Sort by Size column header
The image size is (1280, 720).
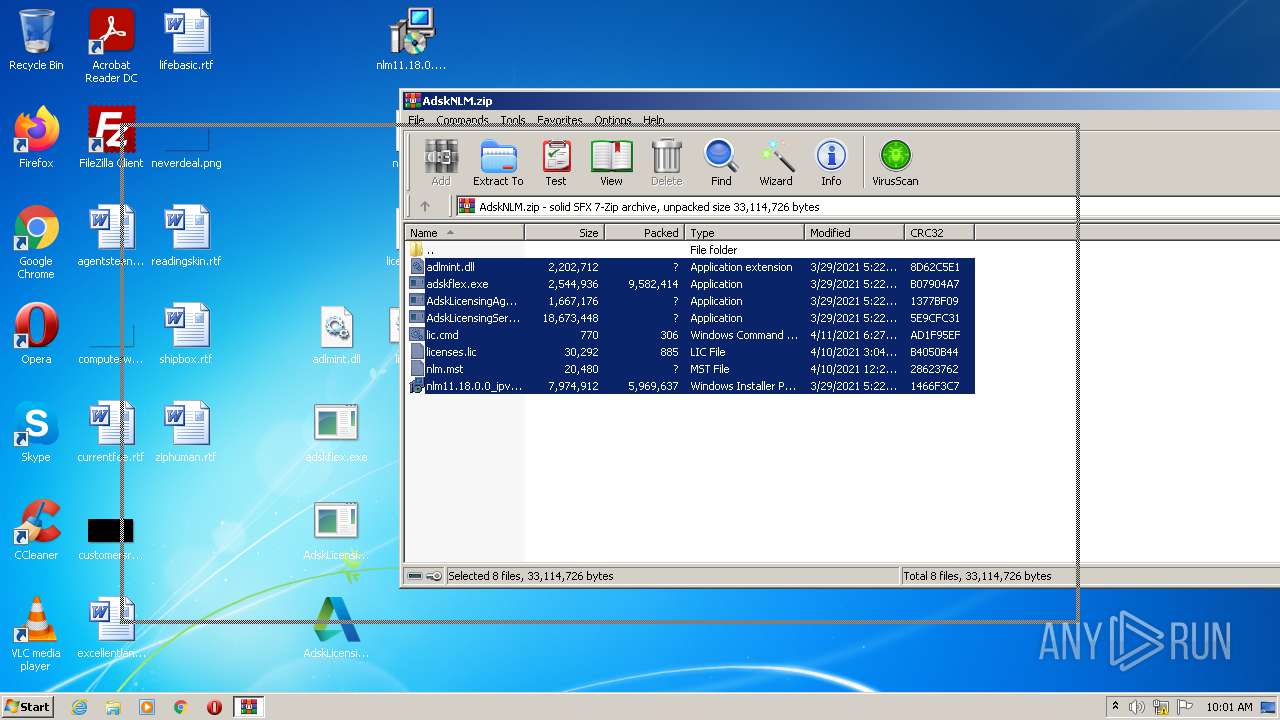565,233
